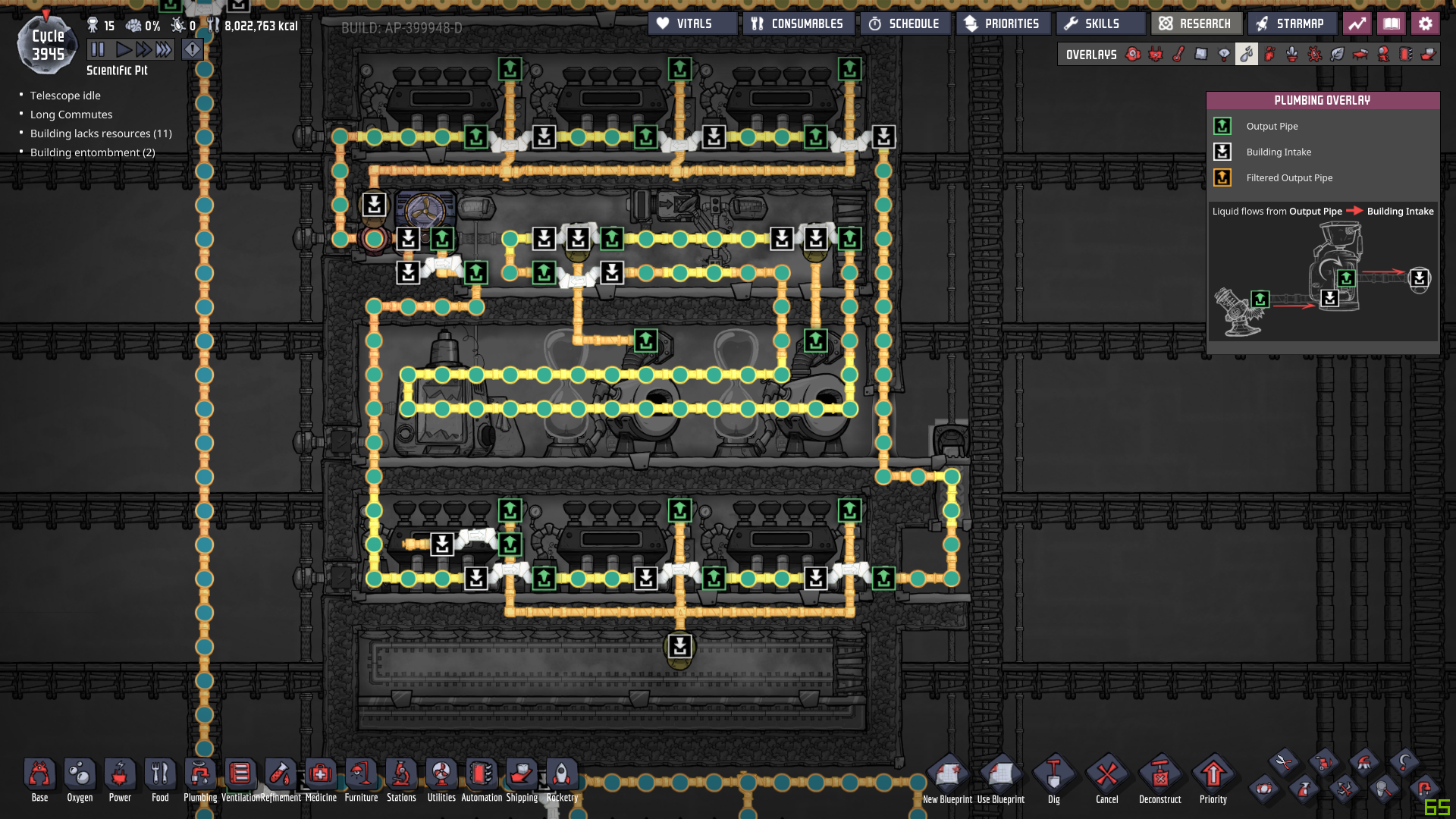Pick the Empty Pipe tool
The width and height of the screenshot is (1456, 819).
click(1424, 789)
